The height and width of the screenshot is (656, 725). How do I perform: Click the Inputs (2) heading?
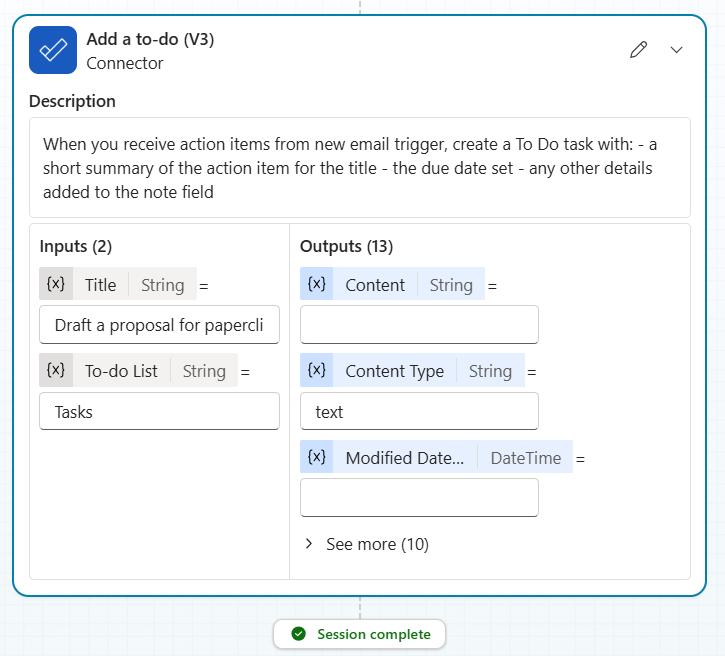tap(76, 246)
